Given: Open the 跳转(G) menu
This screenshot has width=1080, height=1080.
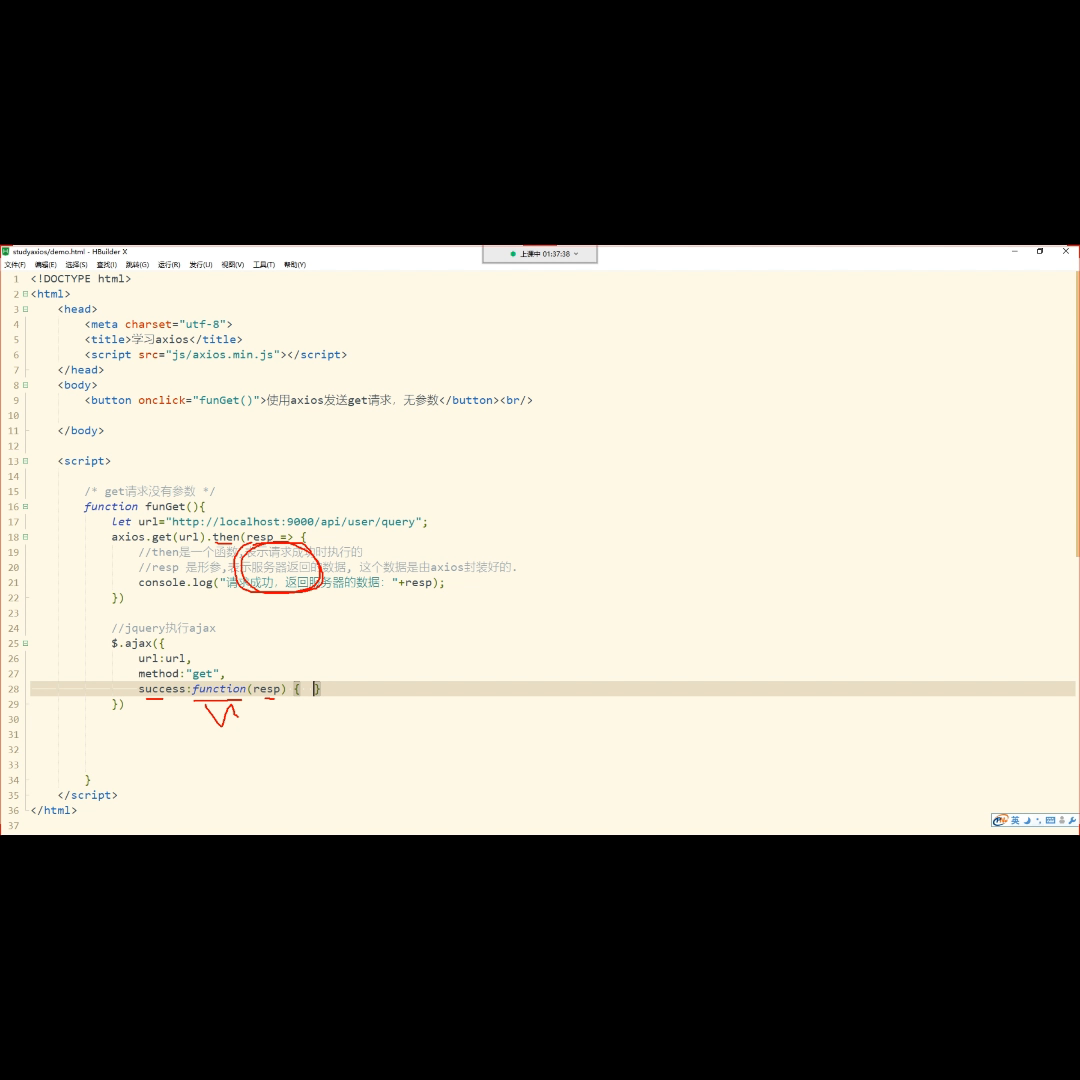Looking at the screenshot, I should (137, 264).
